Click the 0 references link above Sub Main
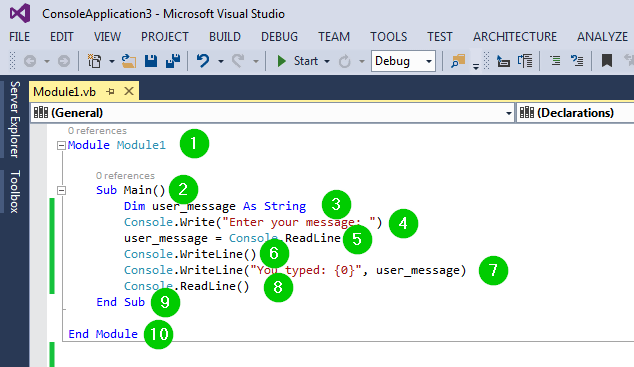This screenshot has height=367, width=634. (125, 176)
